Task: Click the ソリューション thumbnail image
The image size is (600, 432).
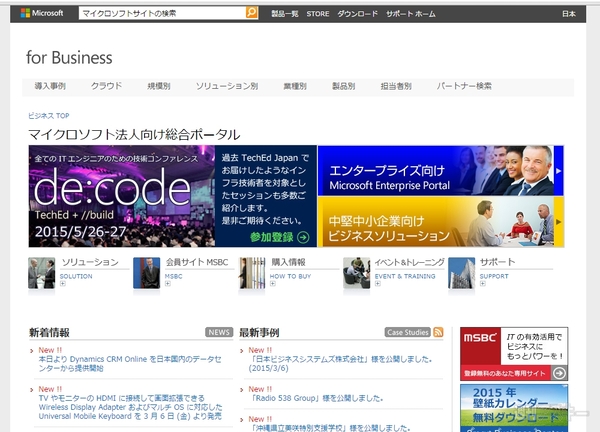Action: (x=42, y=273)
